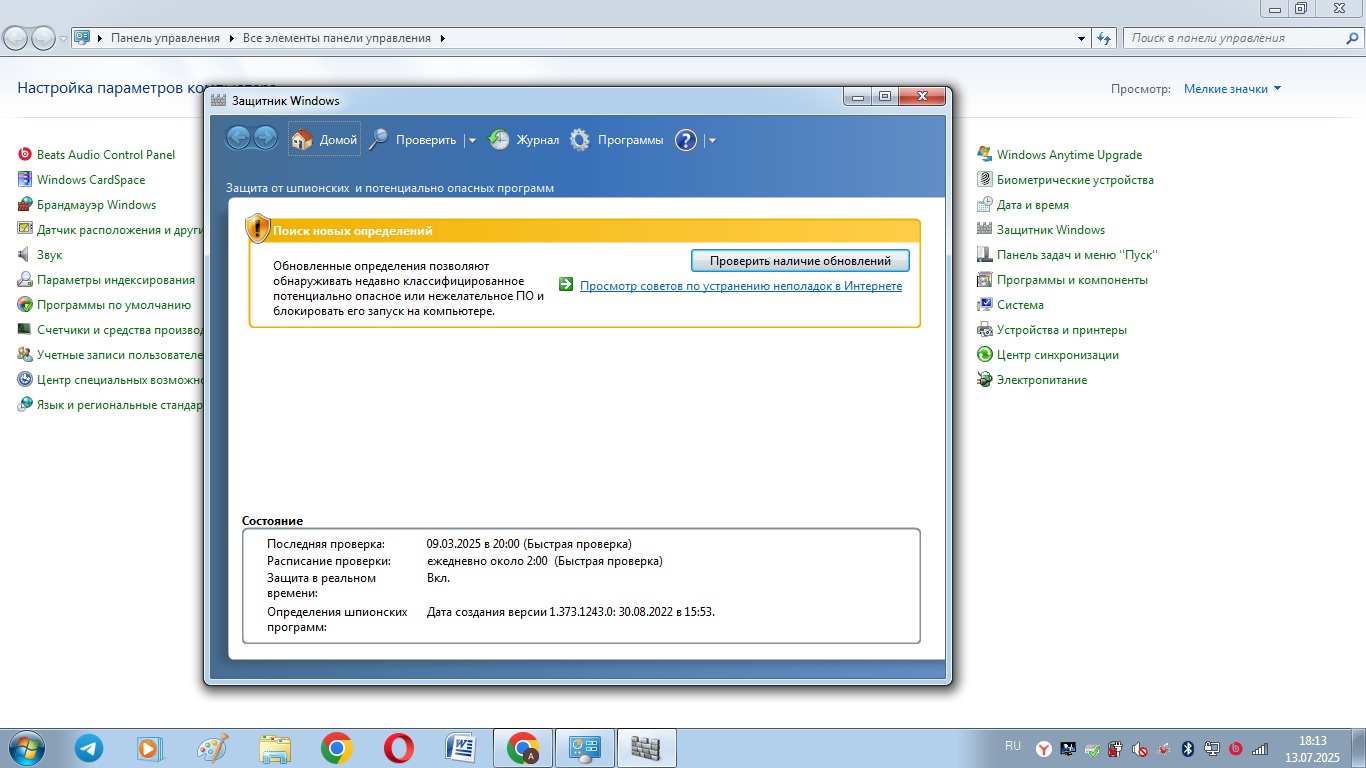Click the yellow warning shield icon

point(258,228)
